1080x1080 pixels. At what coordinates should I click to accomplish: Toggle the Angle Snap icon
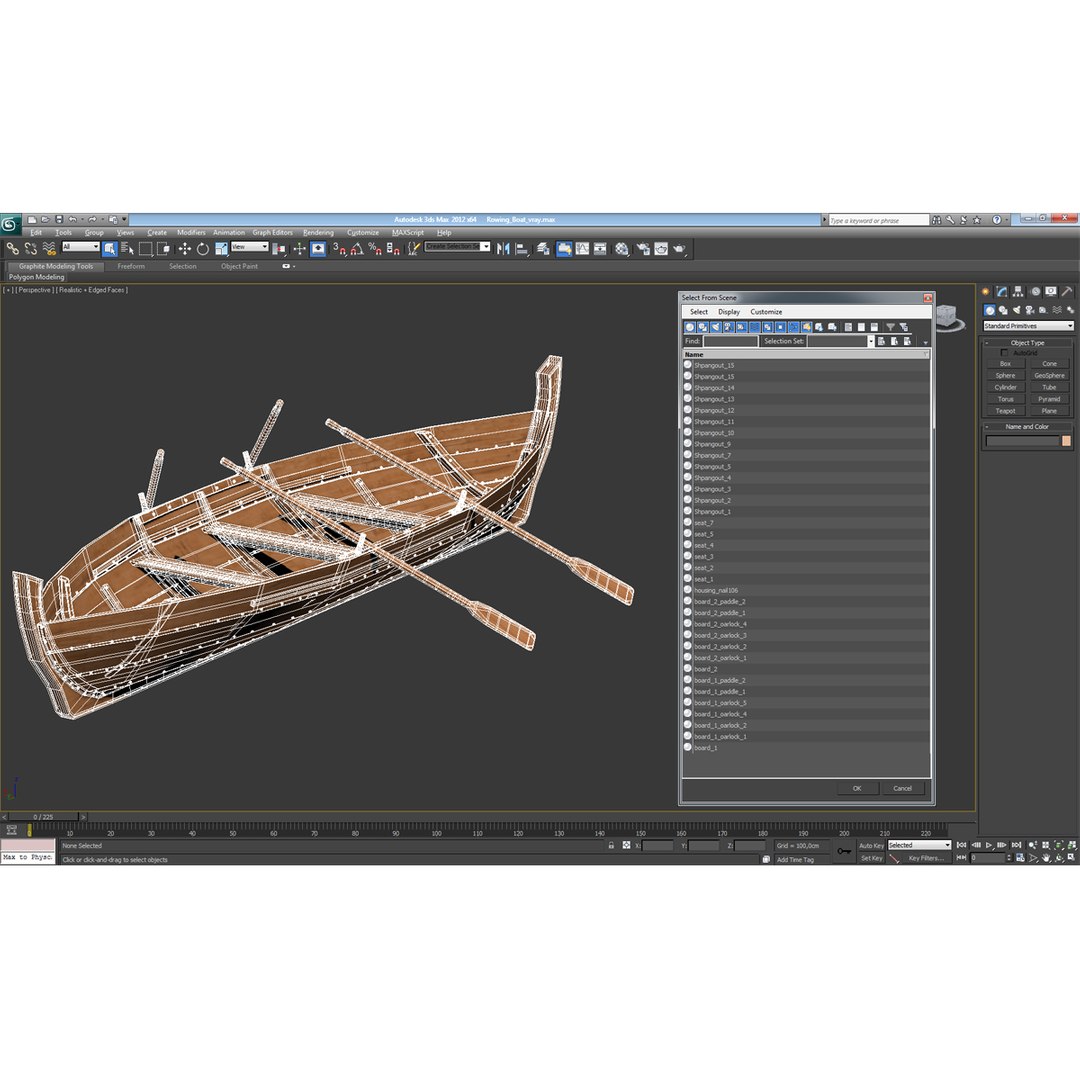357,249
